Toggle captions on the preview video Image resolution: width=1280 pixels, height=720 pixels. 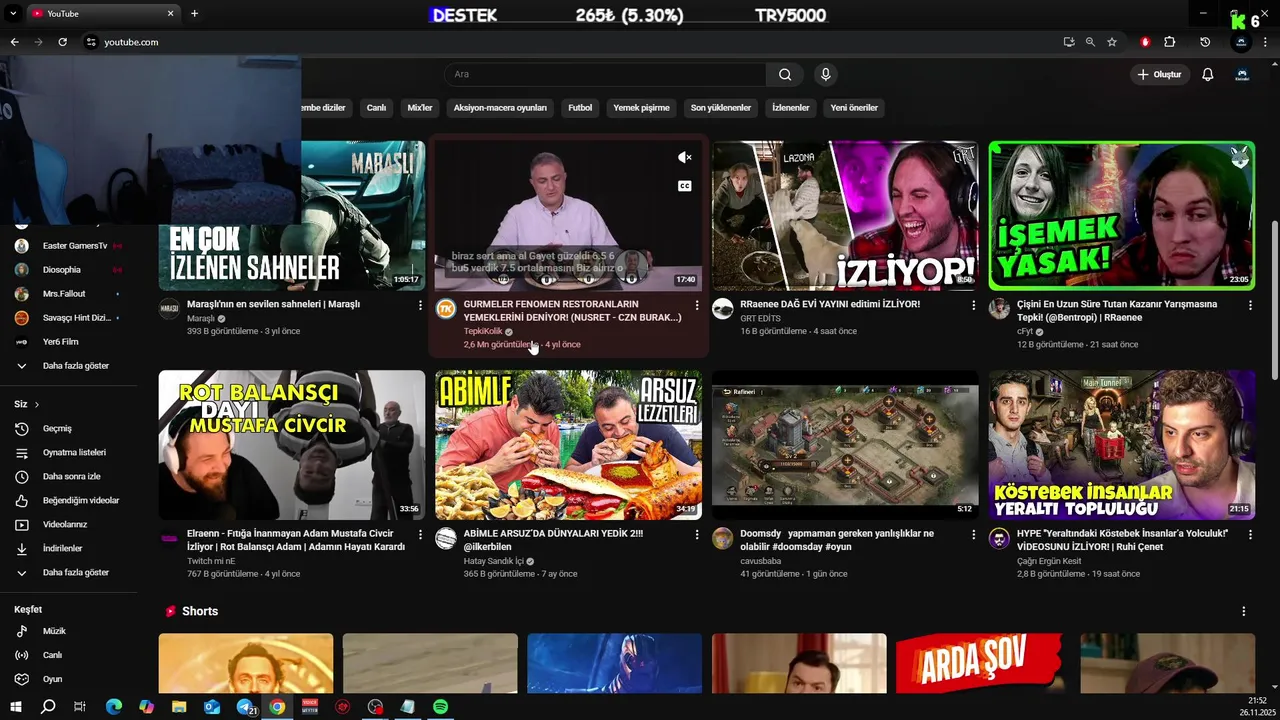click(685, 186)
